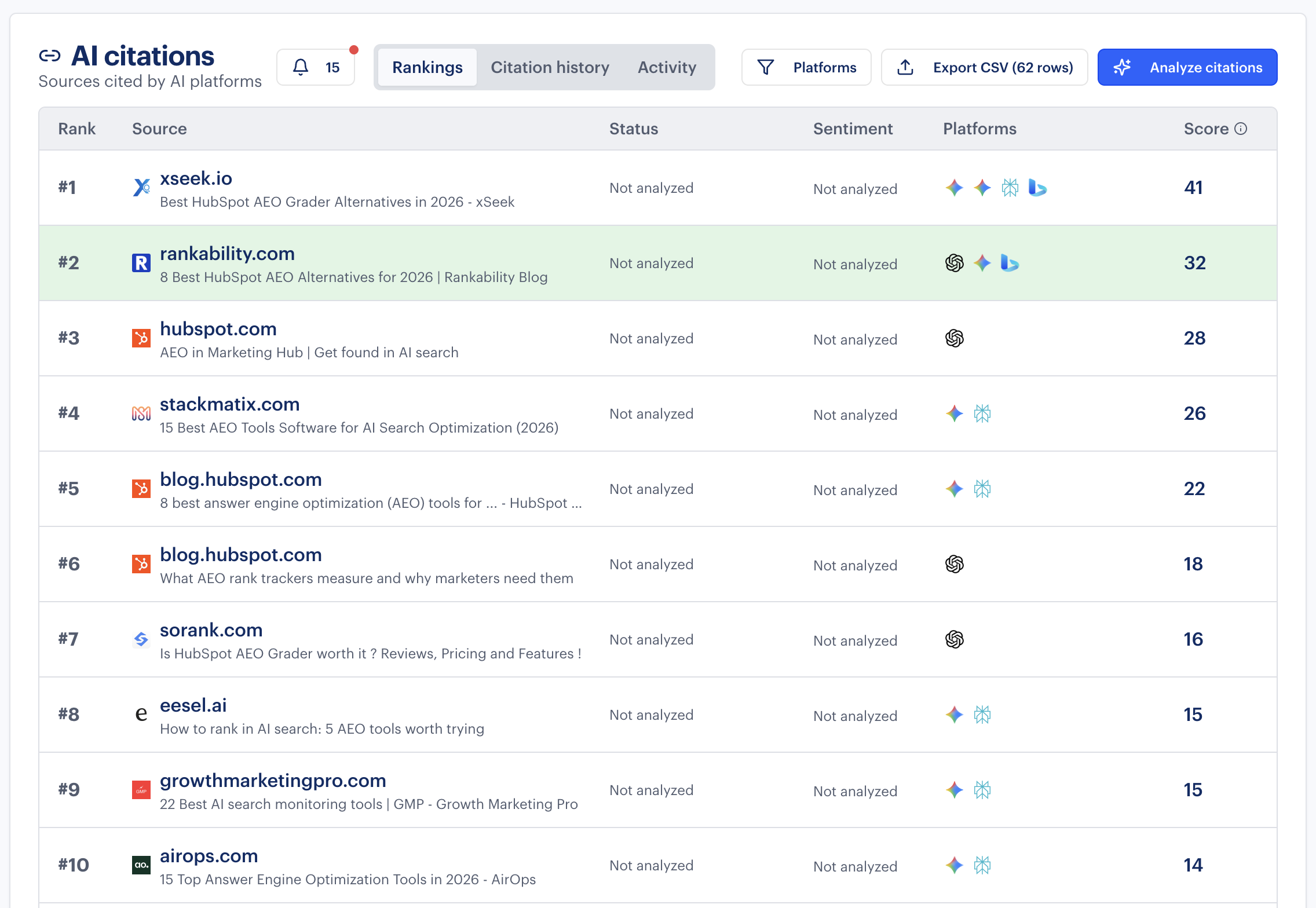The image size is (1316, 908).
Task: Switch to the Citation history tab
Action: click(x=550, y=67)
